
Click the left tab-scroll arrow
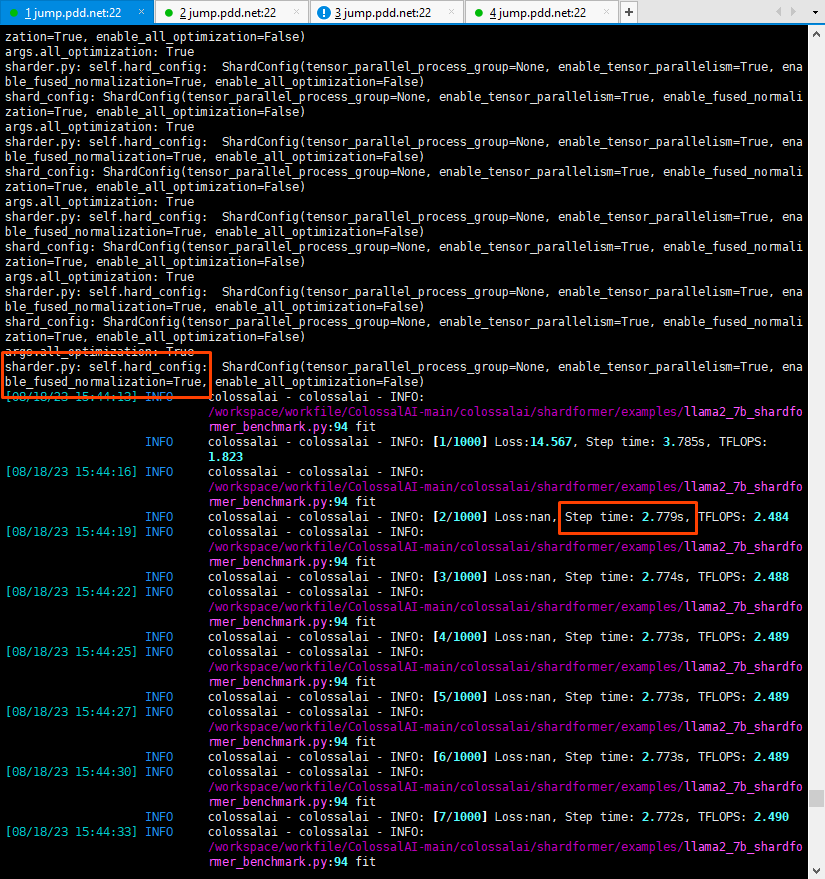tap(779, 11)
